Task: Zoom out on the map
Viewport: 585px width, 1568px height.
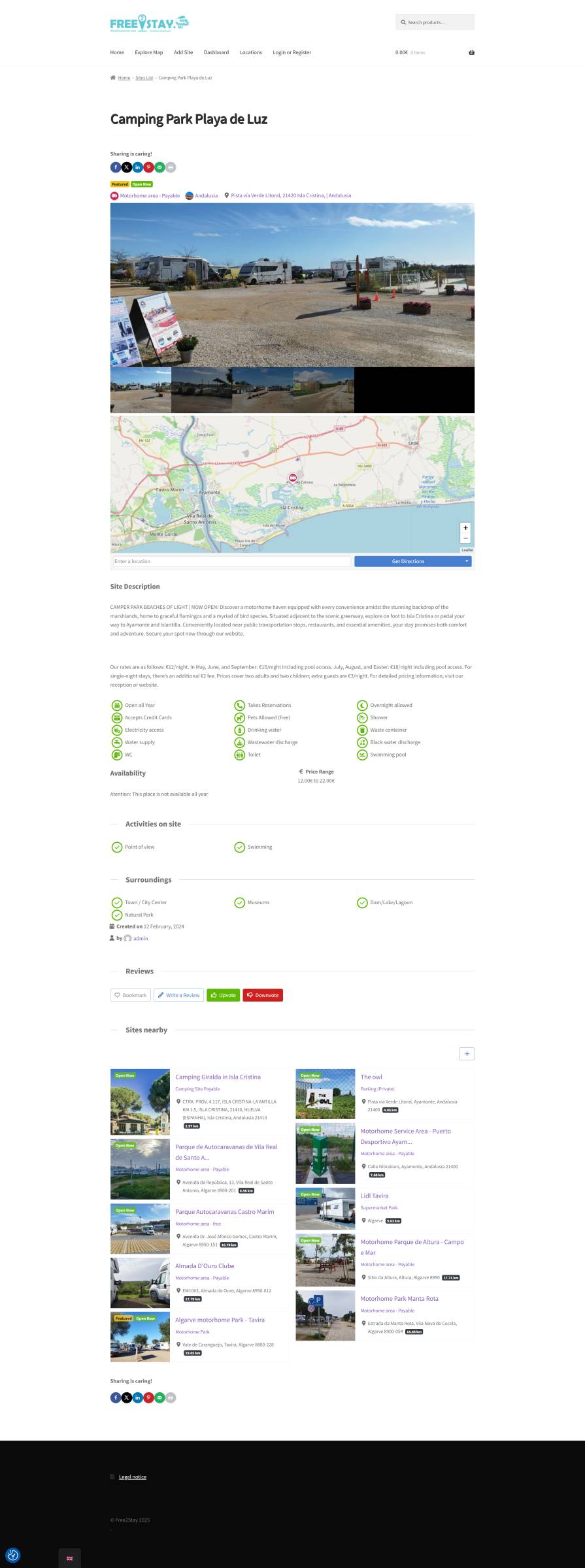Action: tap(465, 538)
